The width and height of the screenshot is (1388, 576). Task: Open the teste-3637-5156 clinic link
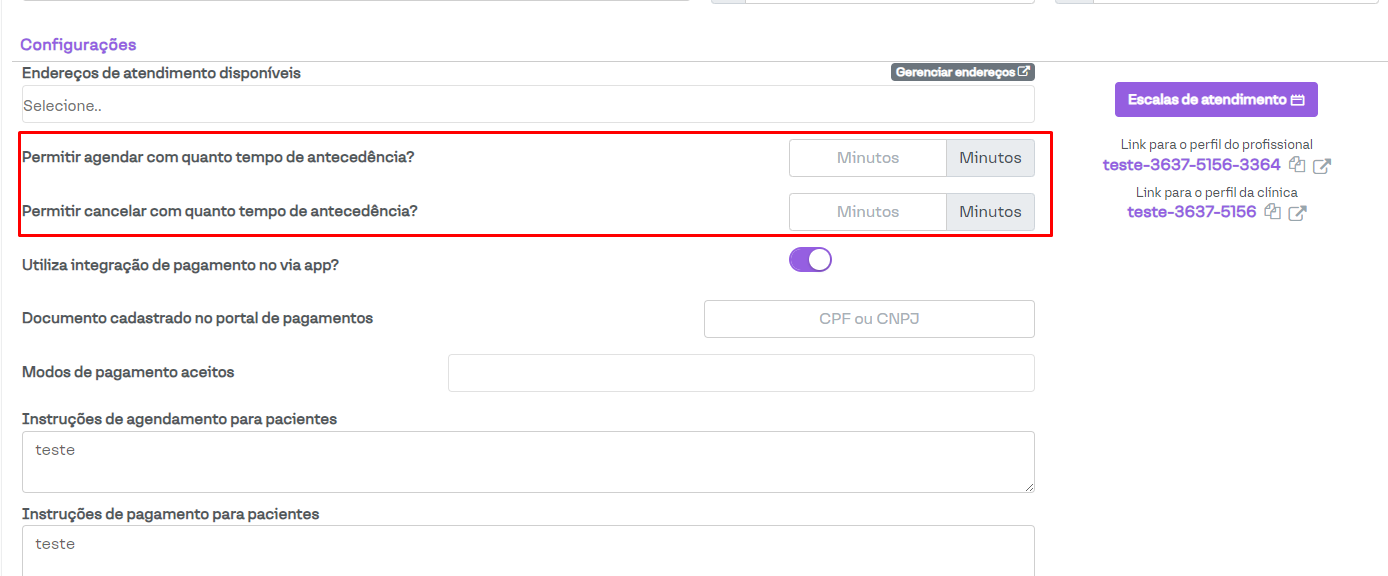(x=1191, y=212)
